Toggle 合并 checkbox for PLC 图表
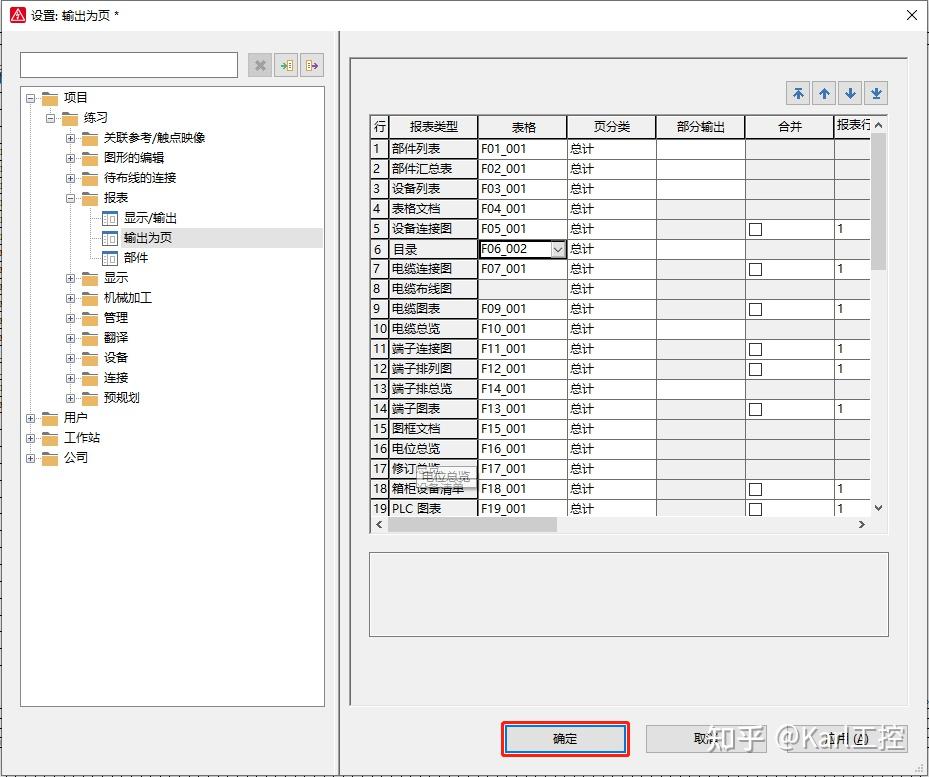This screenshot has height=777, width=929. point(755,509)
